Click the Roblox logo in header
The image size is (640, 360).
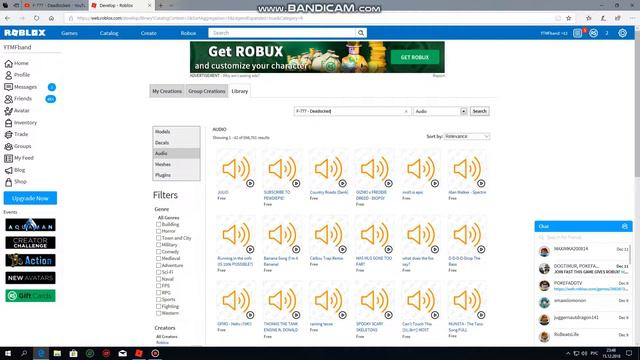pyautogui.click(x=25, y=33)
